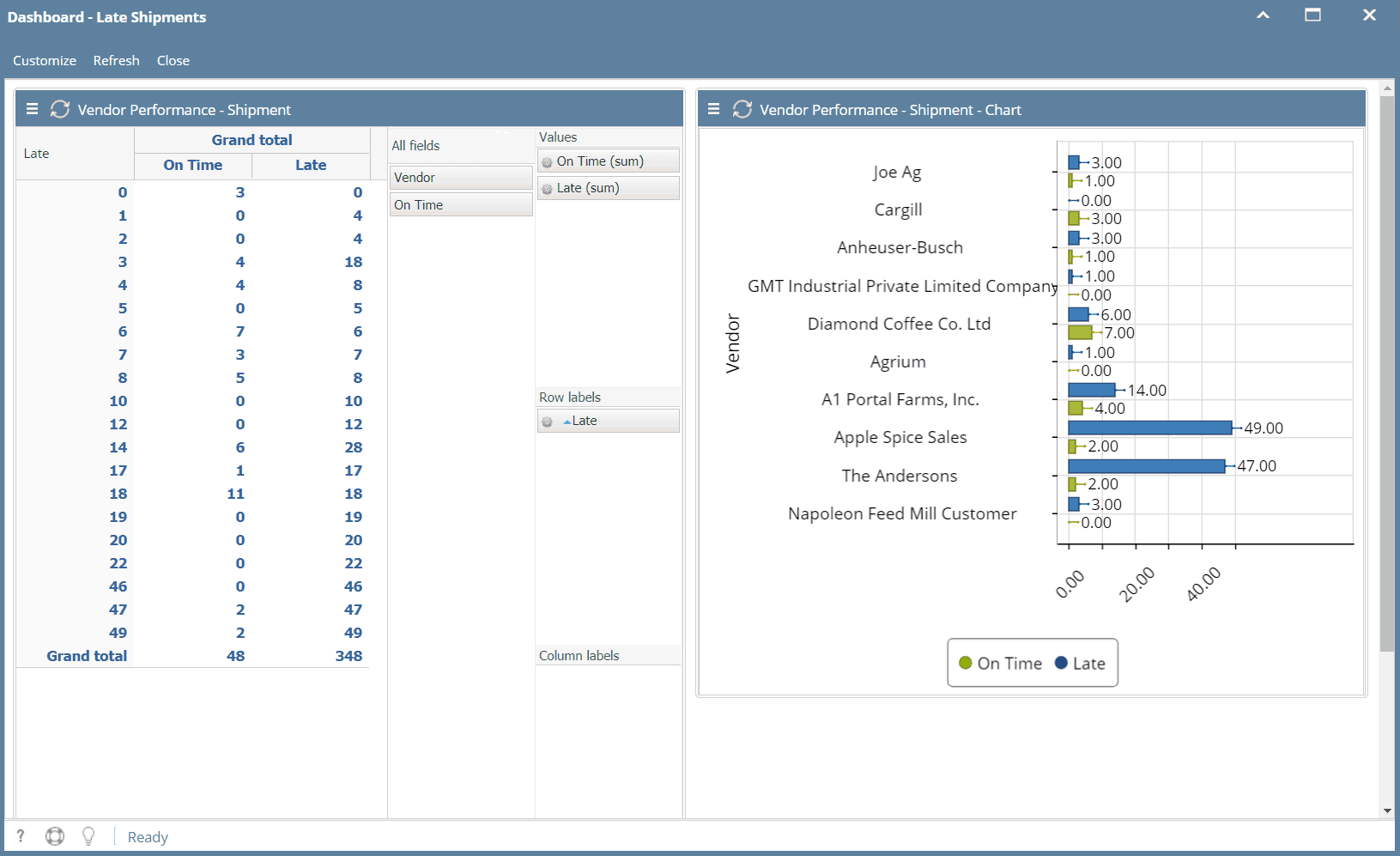
Task: Click the support lifebuoy icon in status bar
Action: pos(55,836)
